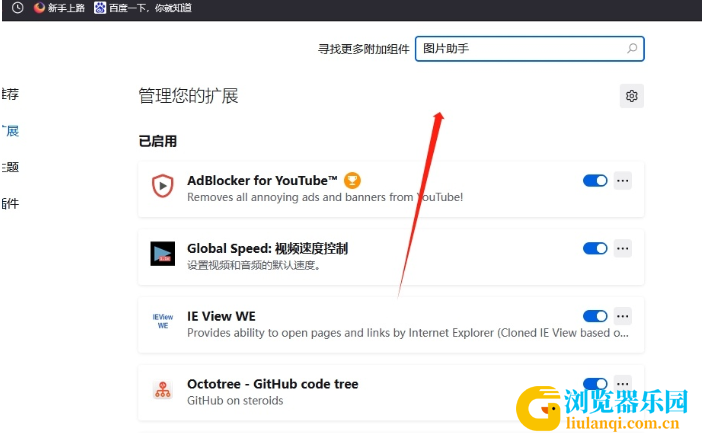Select the 扩展 sidebar category

tap(10, 131)
